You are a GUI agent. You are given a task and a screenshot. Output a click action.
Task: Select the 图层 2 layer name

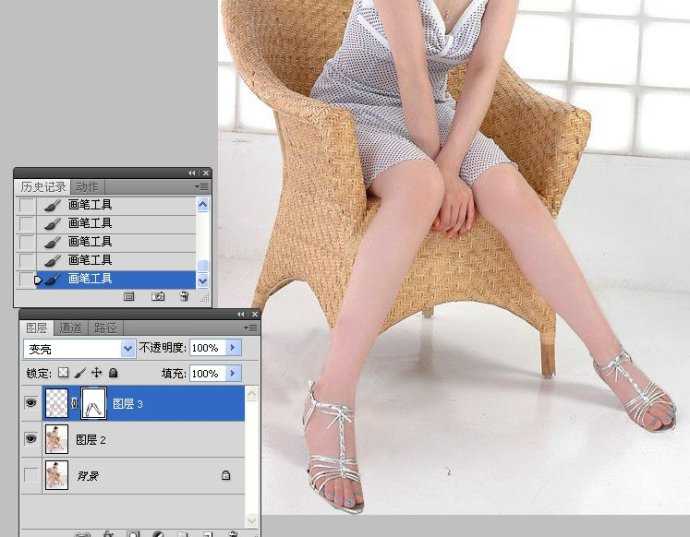tap(91, 440)
